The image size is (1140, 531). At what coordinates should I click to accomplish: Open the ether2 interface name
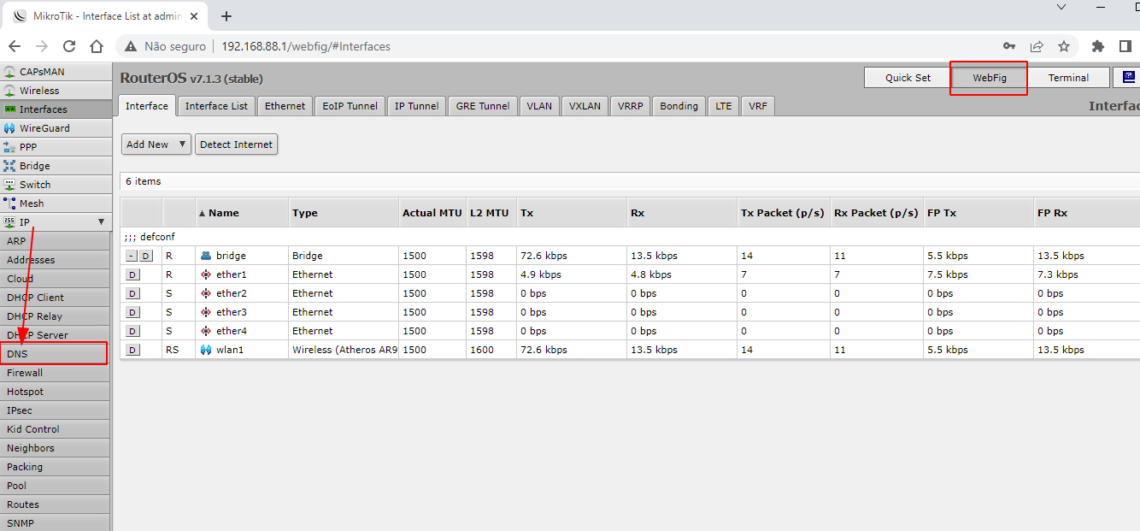click(x=231, y=293)
